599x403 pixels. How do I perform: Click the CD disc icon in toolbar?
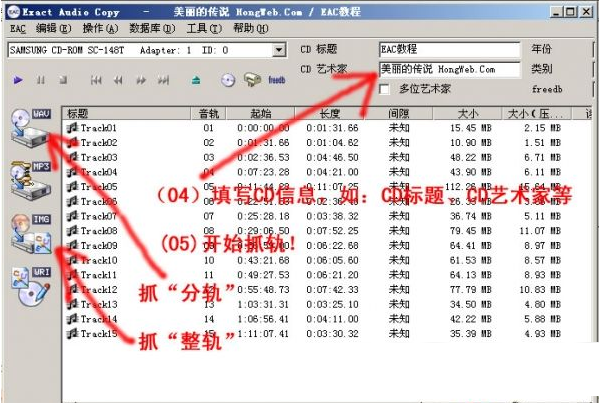pyautogui.click(x=228, y=80)
